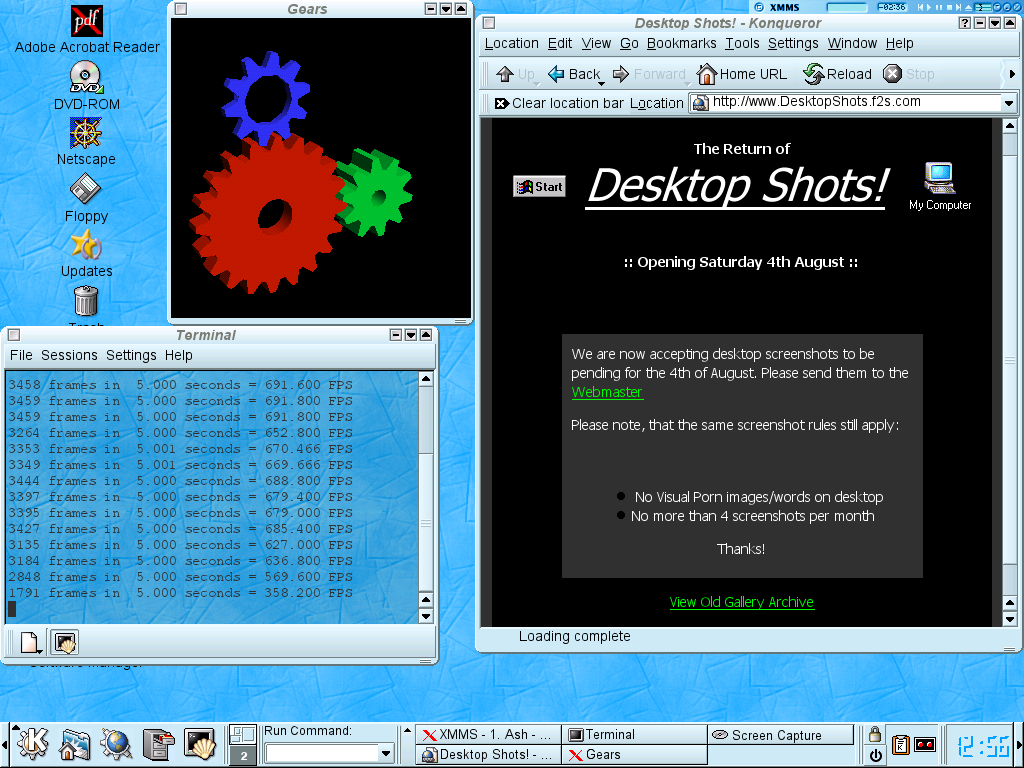The image size is (1024, 768).
Task: Open the Floppy desktop icon
Action: pyautogui.click(x=86, y=188)
